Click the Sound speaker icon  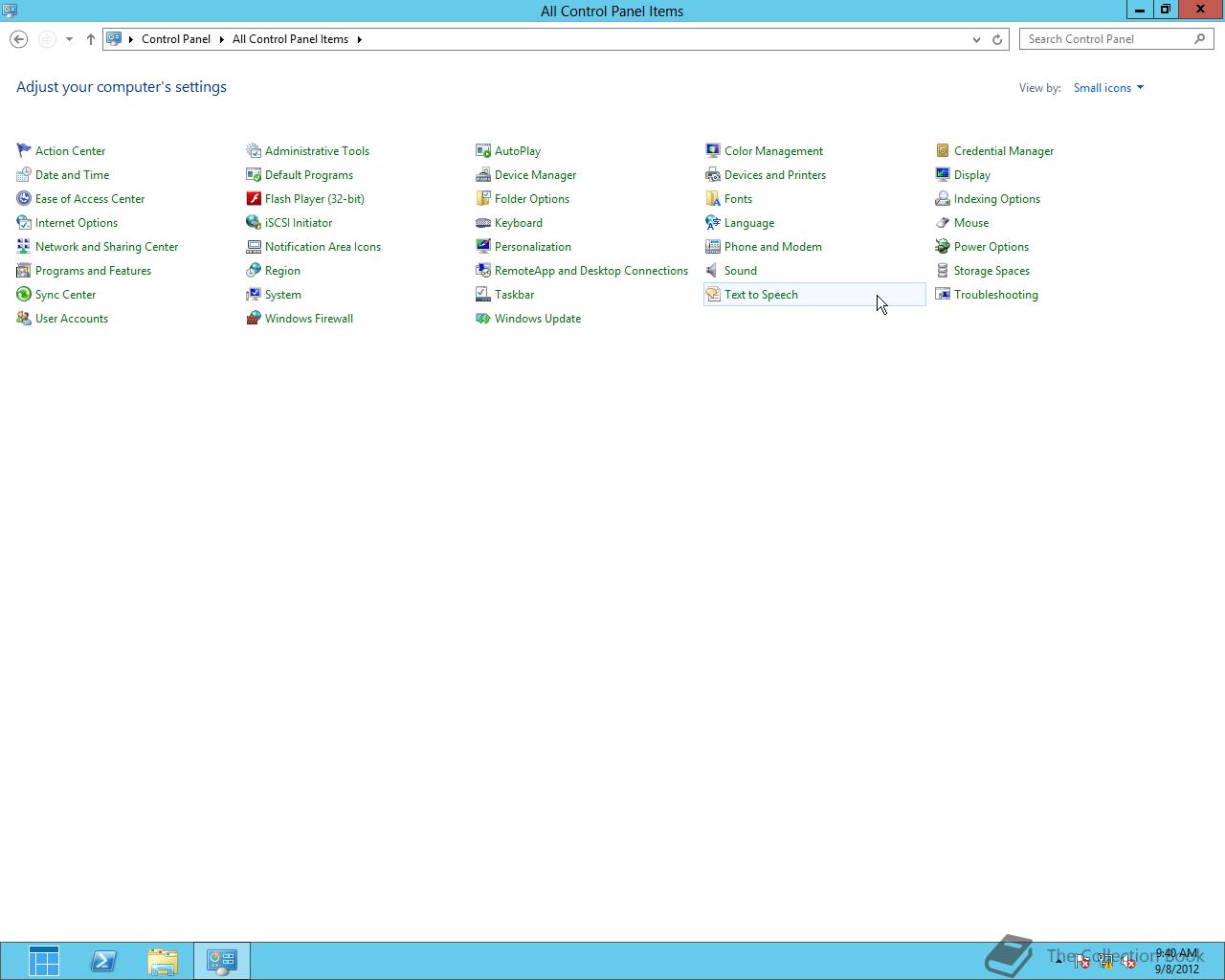click(x=713, y=270)
